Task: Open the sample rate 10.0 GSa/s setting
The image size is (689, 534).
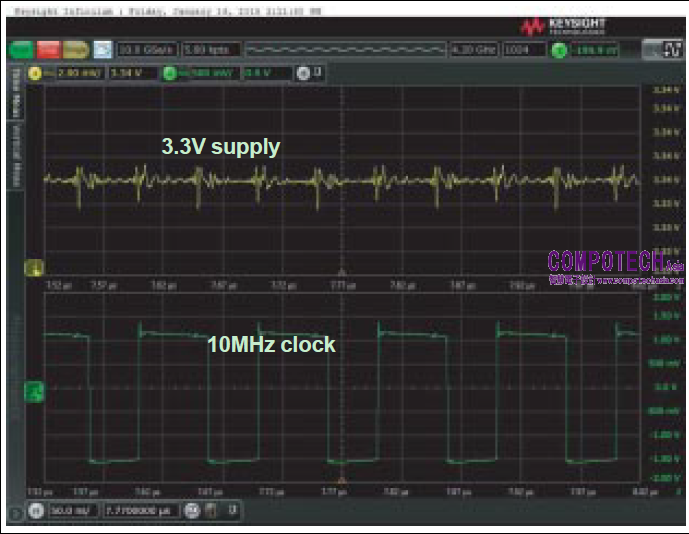Action: pyautogui.click(x=146, y=49)
